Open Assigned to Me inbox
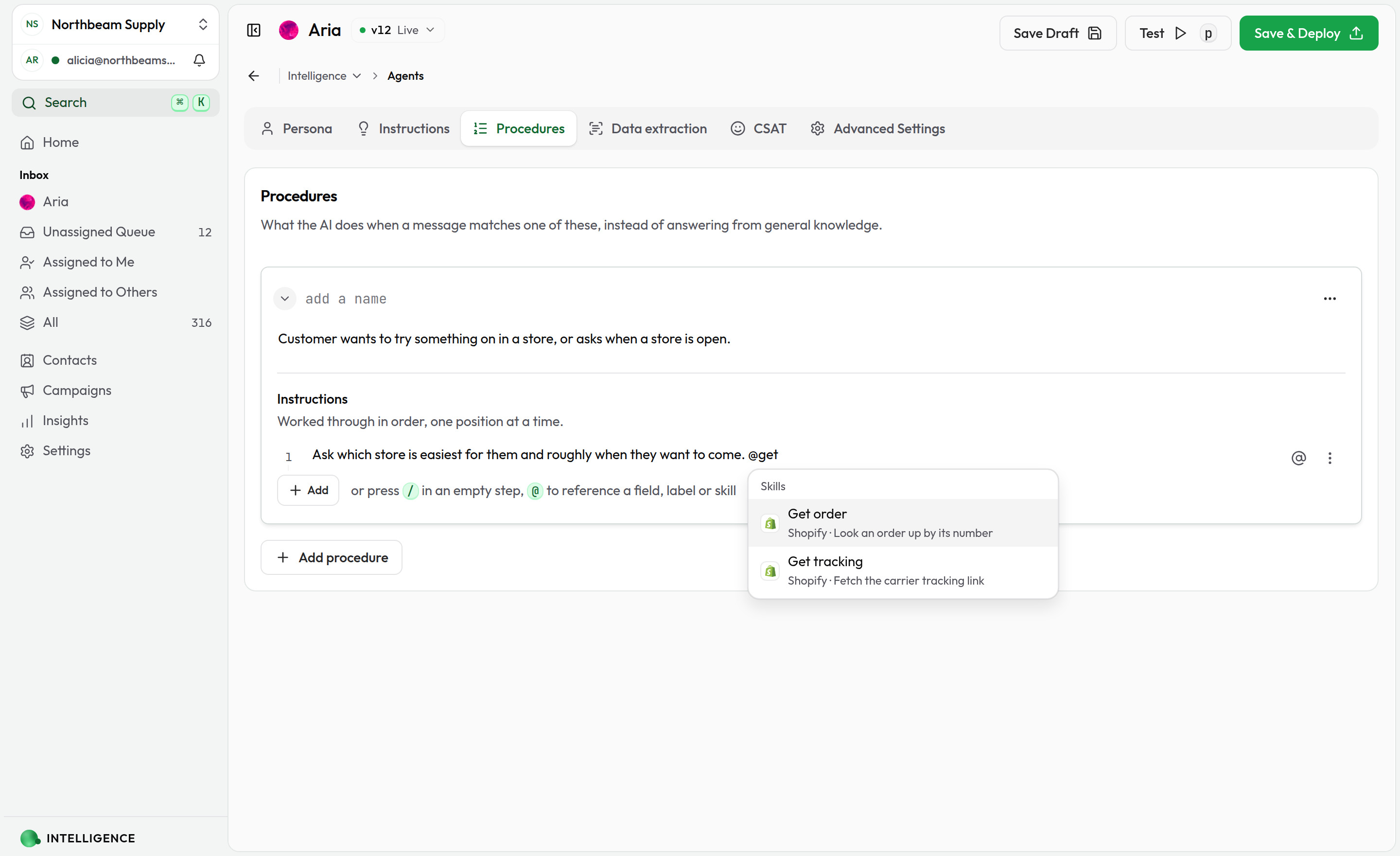The image size is (1400, 856). 116,262
